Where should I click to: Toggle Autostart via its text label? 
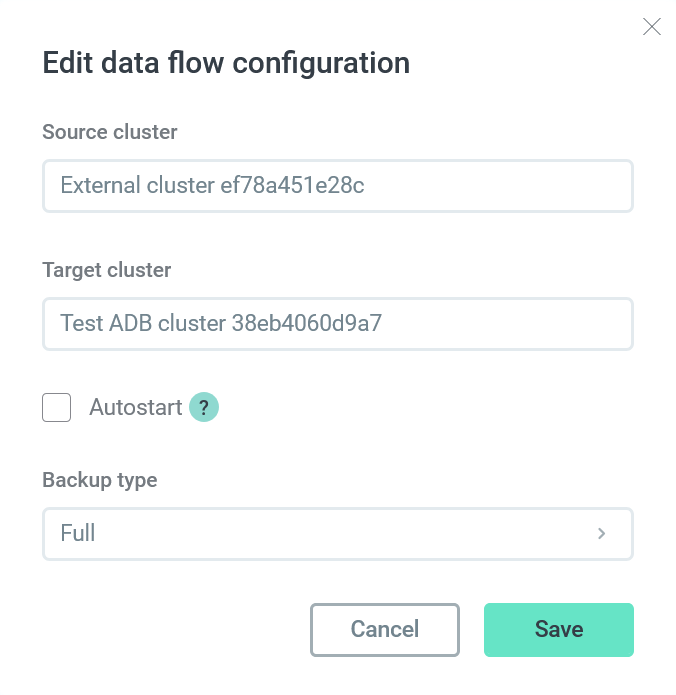[x=136, y=408]
